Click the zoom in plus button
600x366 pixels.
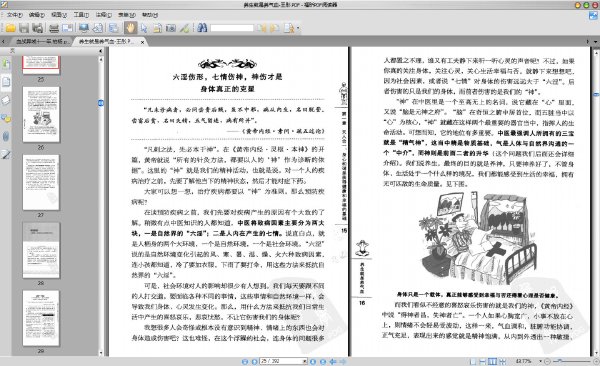[595, 361]
